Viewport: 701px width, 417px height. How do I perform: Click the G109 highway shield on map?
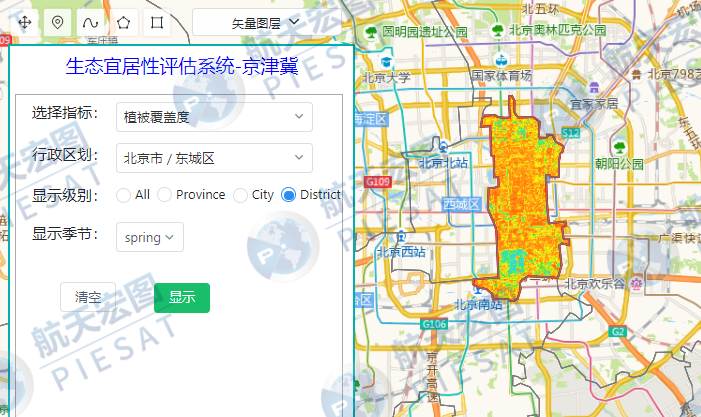tap(378, 182)
